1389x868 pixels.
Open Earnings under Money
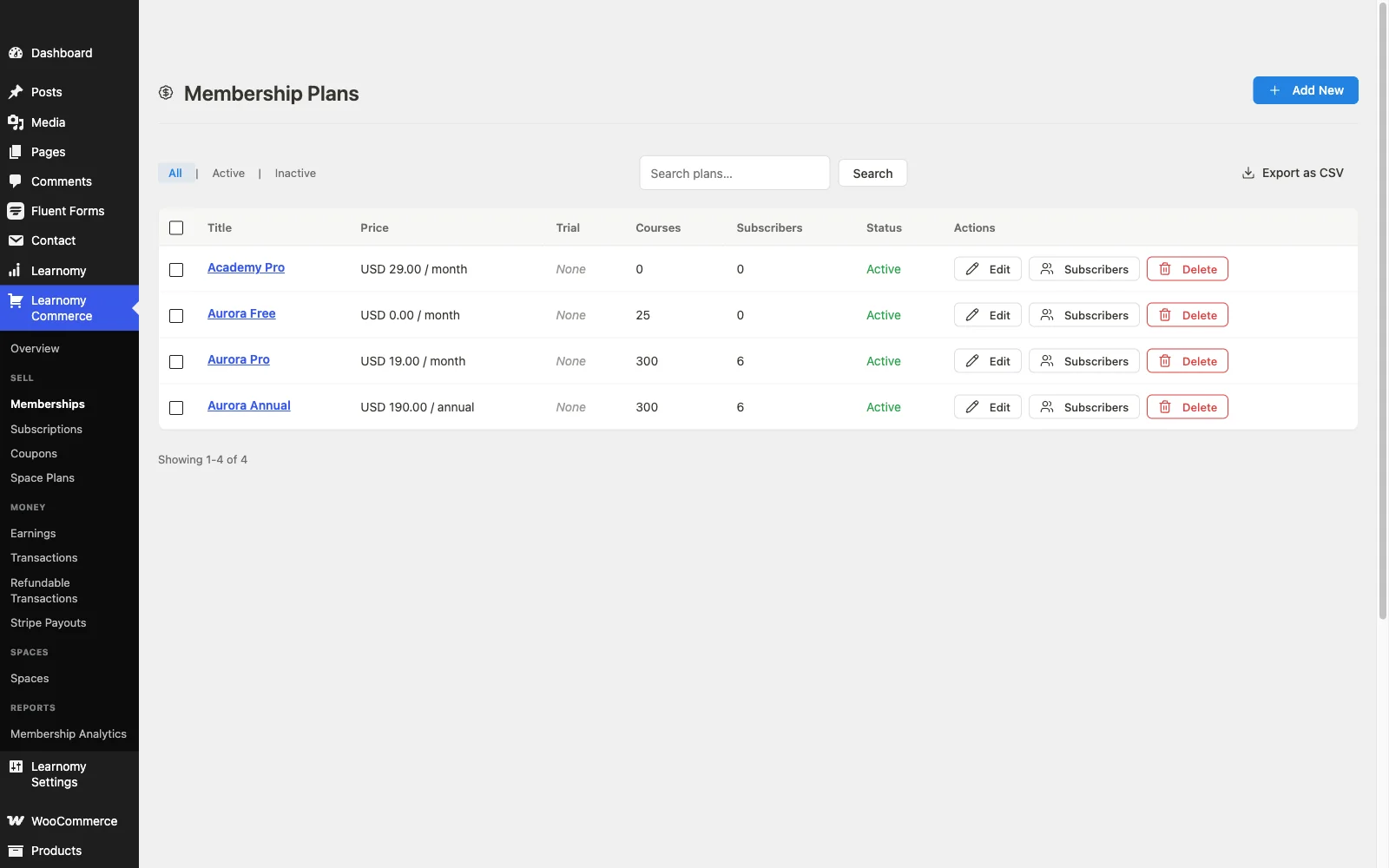click(33, 534)
